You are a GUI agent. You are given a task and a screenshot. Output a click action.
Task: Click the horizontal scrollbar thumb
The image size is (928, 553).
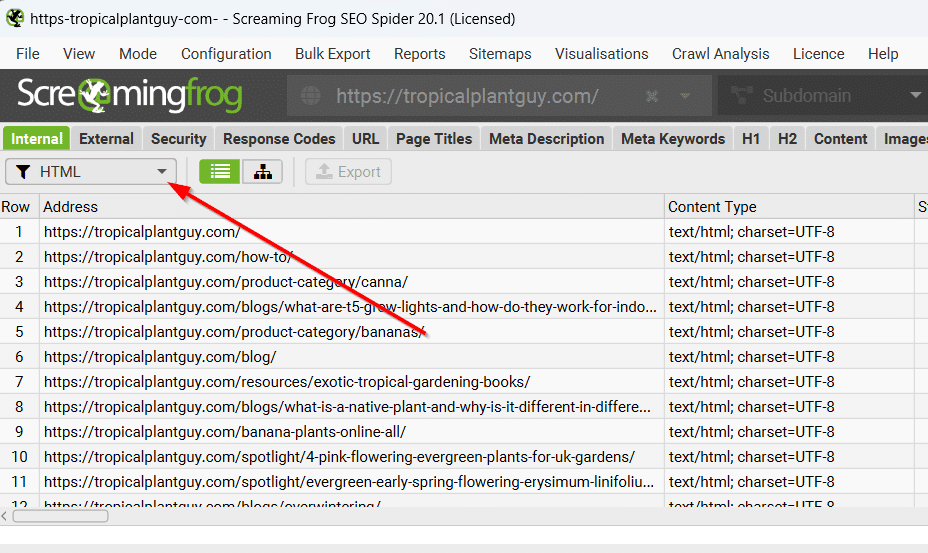pos(60,516)
